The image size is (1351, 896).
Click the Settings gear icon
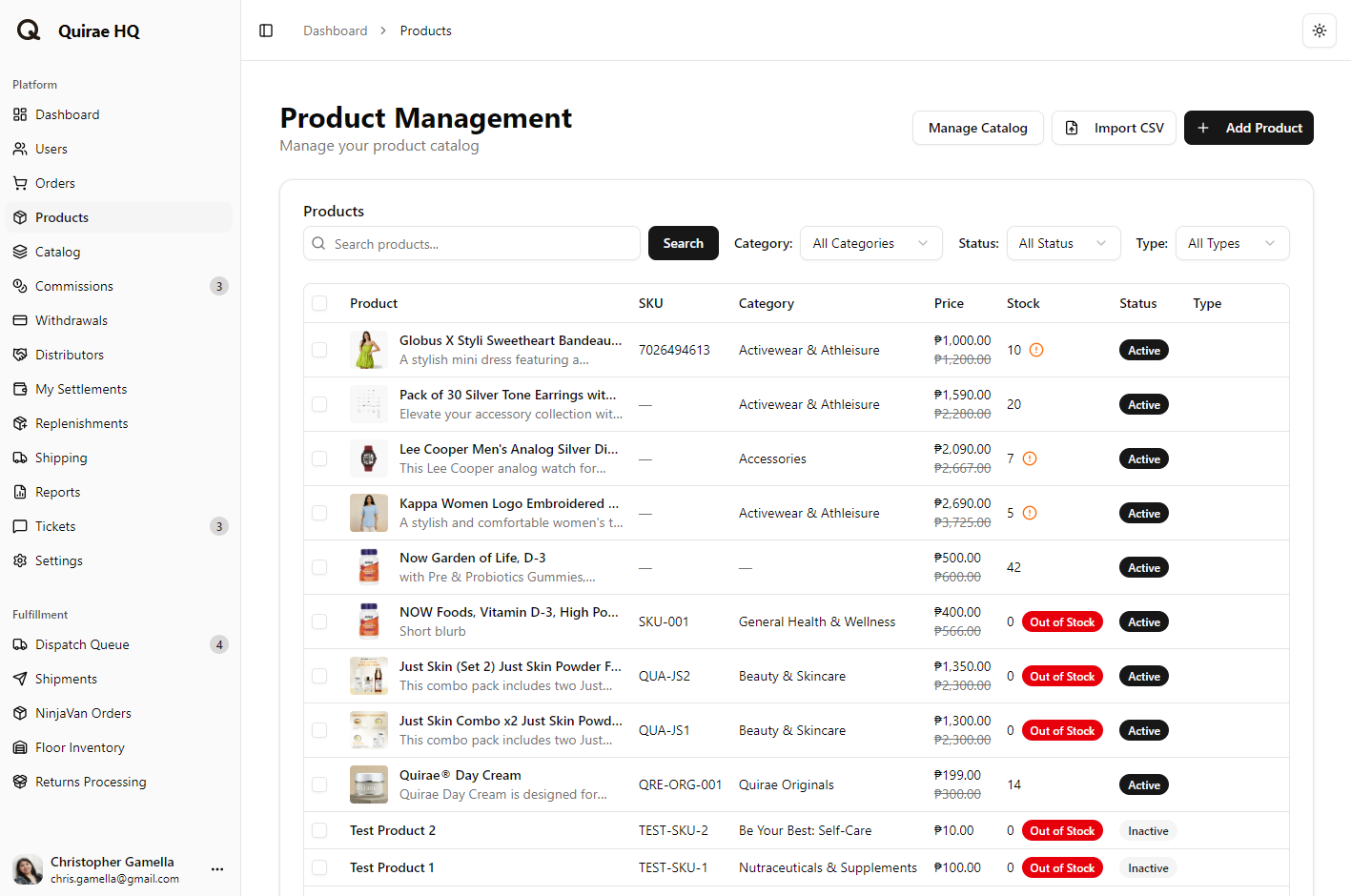20,560
